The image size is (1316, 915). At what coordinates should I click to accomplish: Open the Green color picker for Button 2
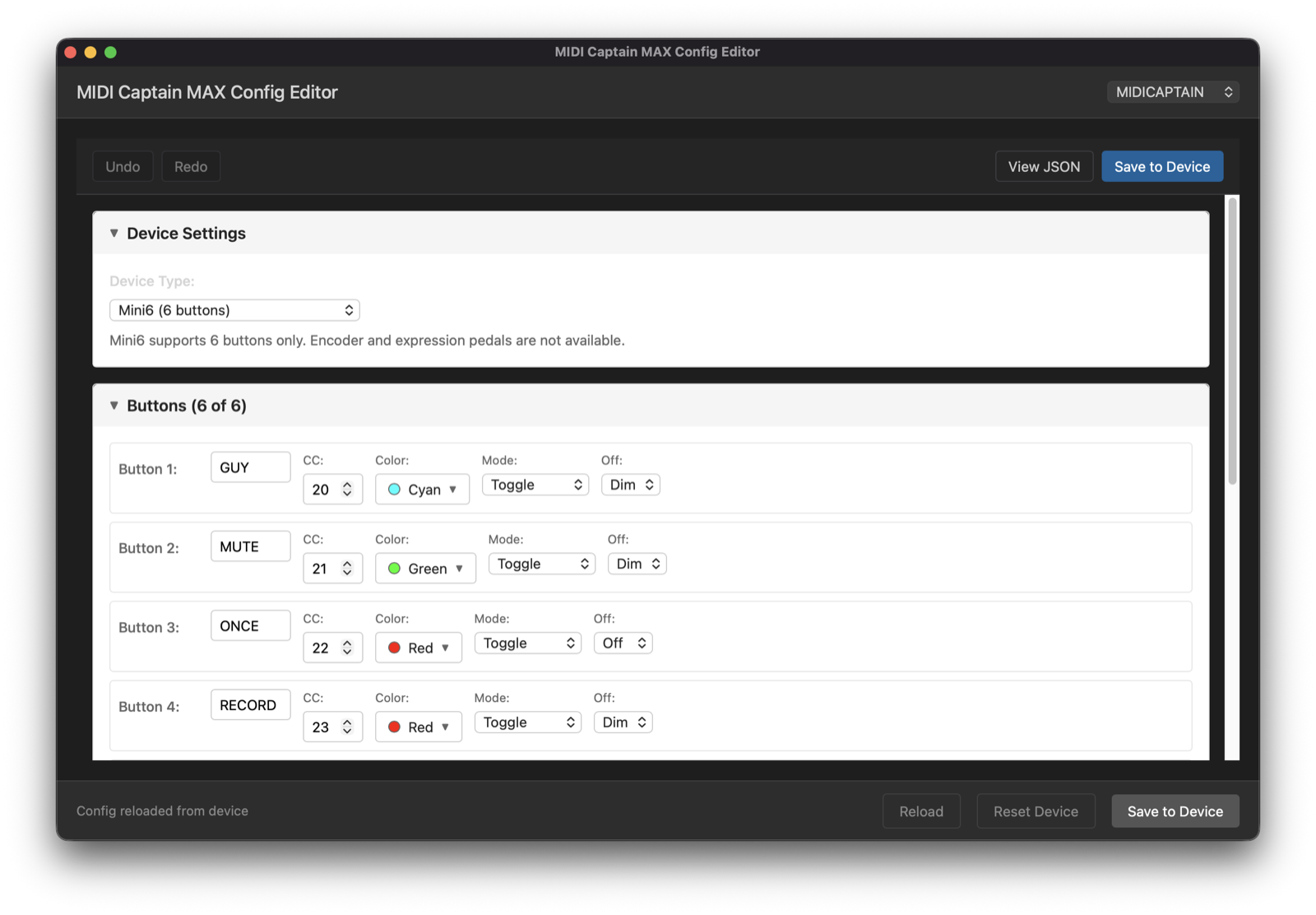tap(425, 569)
